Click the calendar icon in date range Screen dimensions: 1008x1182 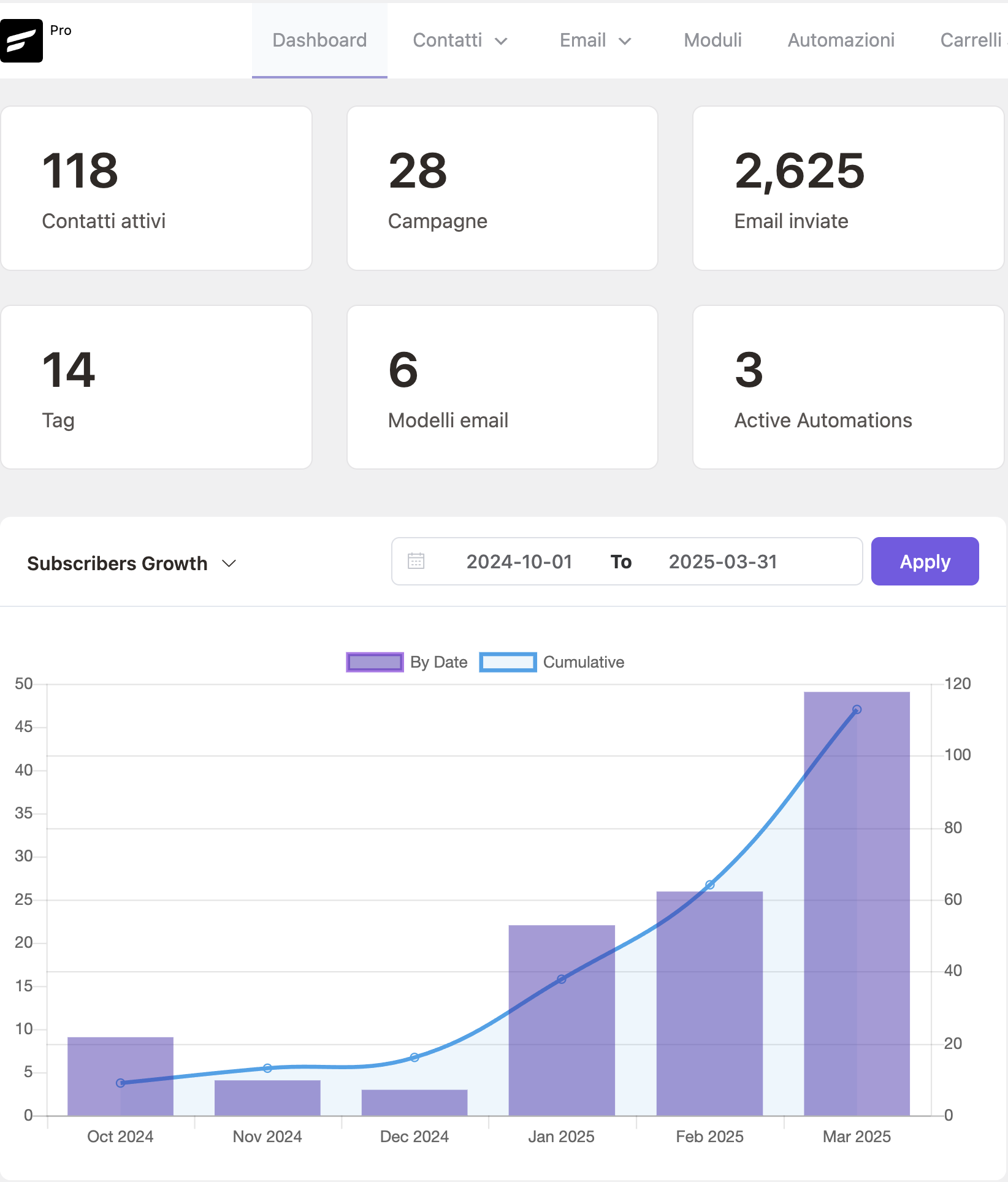416,561
